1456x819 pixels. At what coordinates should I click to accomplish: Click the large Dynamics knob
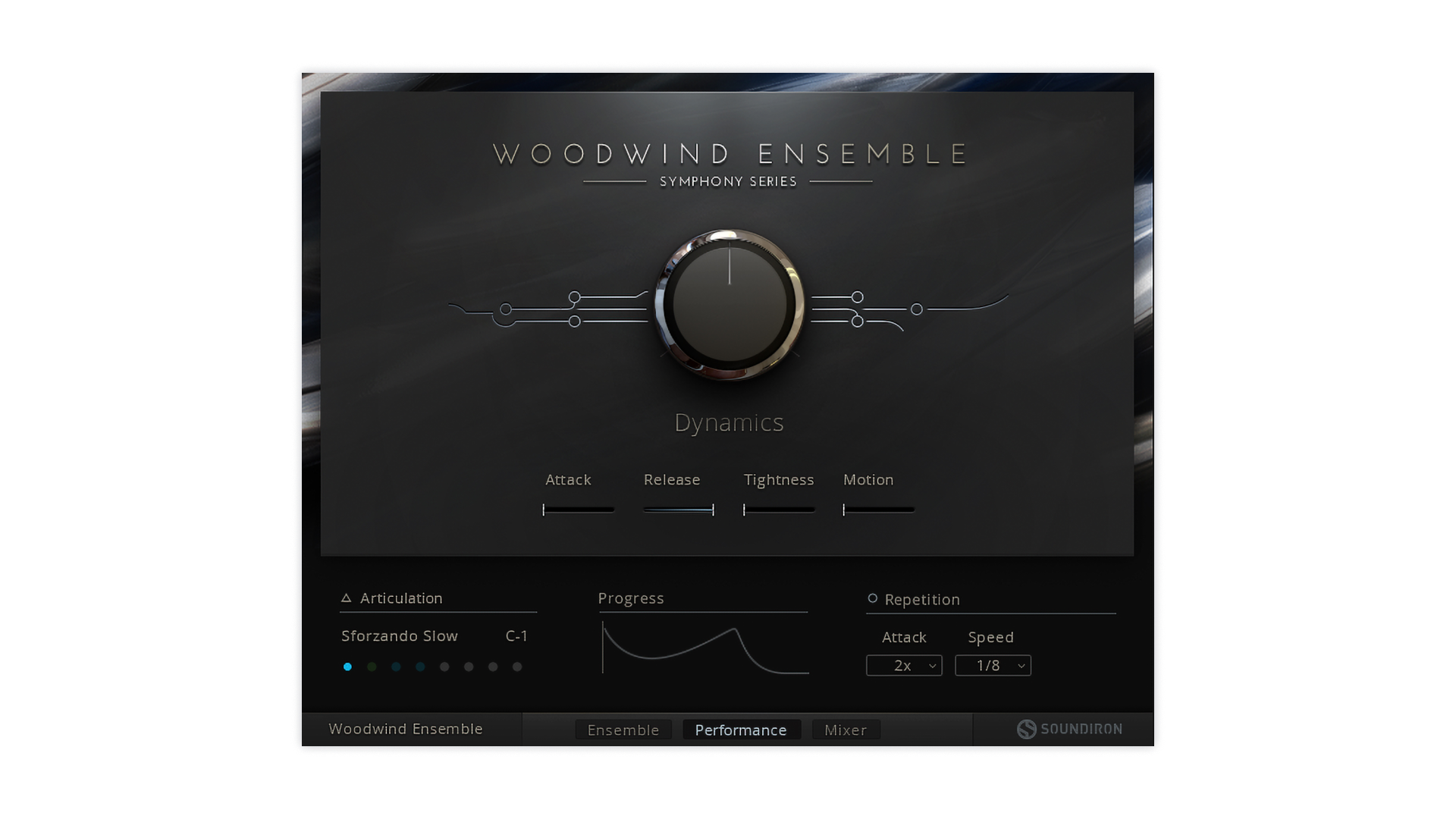click(x=730, y=305)
